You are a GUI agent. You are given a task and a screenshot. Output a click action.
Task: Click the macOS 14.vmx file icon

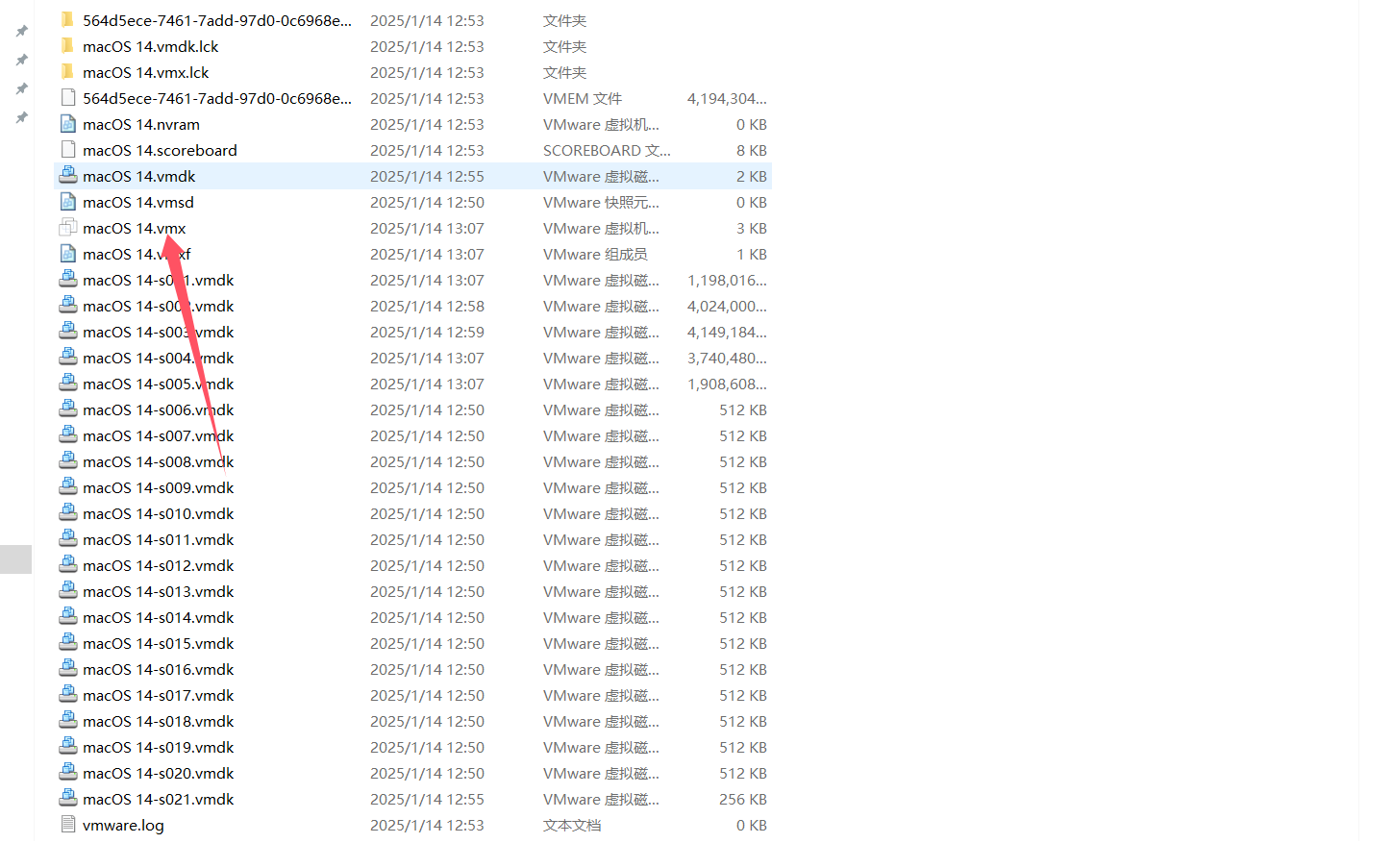point(67,228)
